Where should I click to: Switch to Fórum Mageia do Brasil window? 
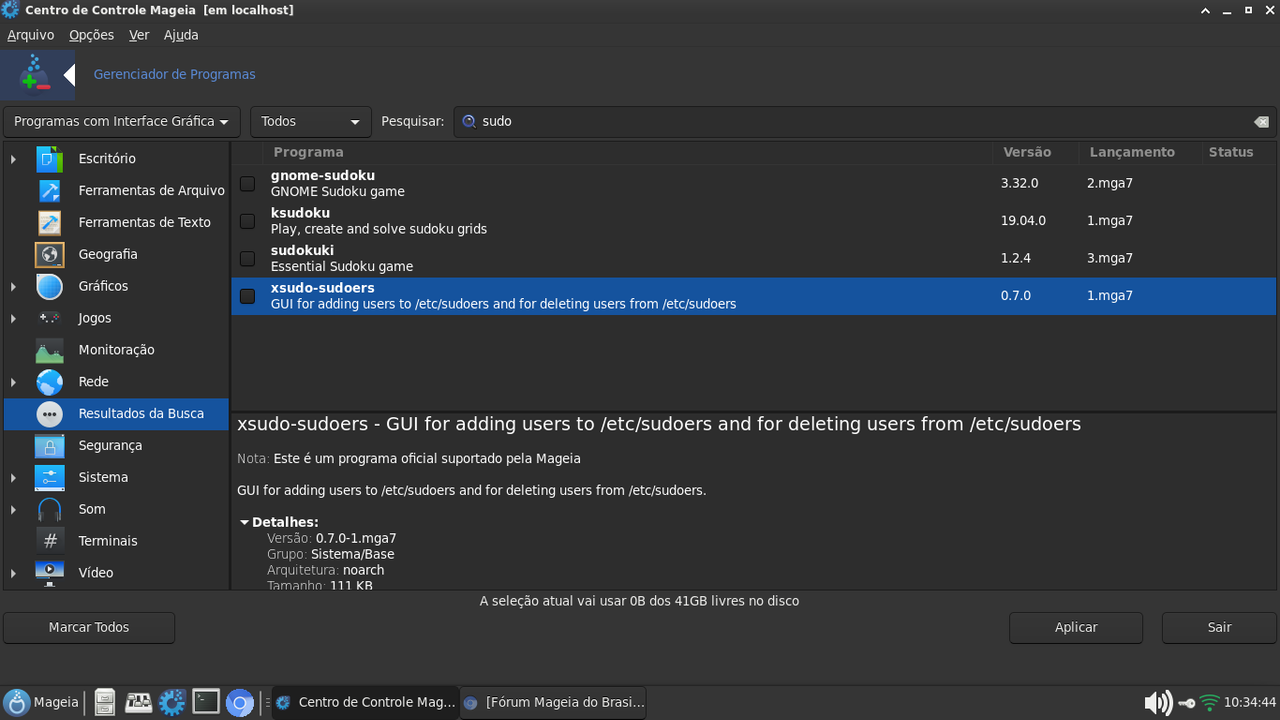tap(554, 703)
